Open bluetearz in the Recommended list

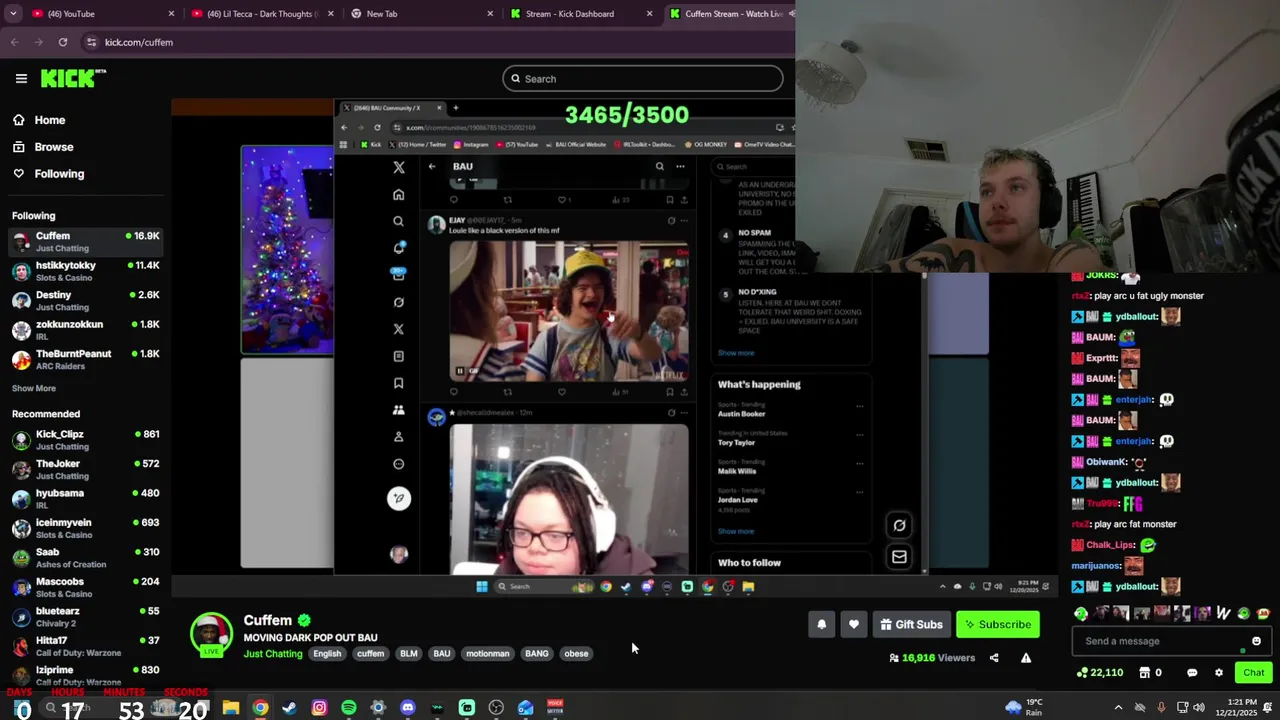(86, 617)
